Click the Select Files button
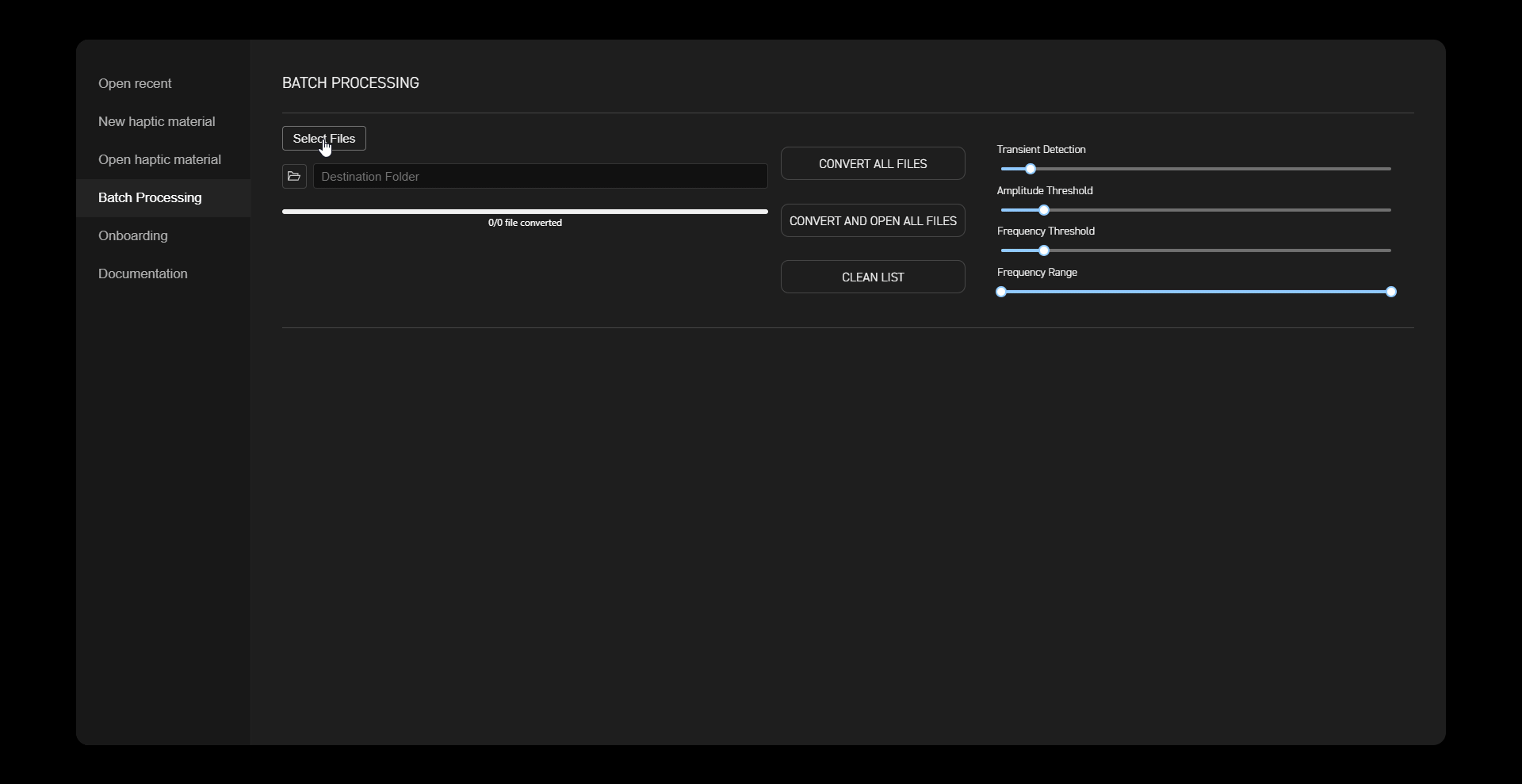 click(323, 138)
